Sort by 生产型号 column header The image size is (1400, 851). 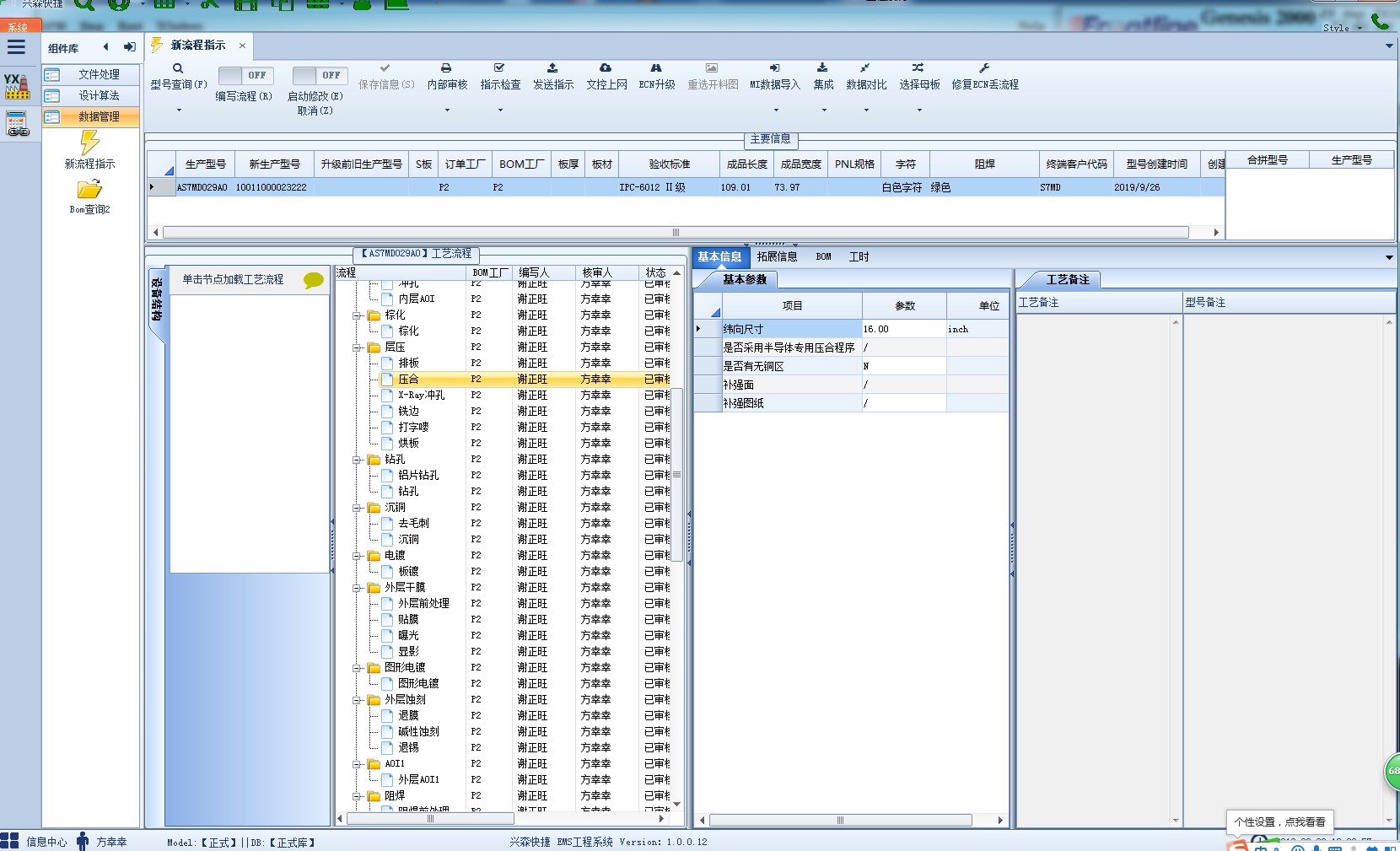[x=205, y=164]
